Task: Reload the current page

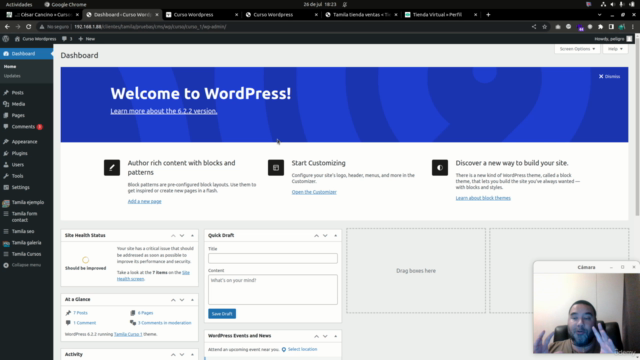Action: tap(29, 27)
